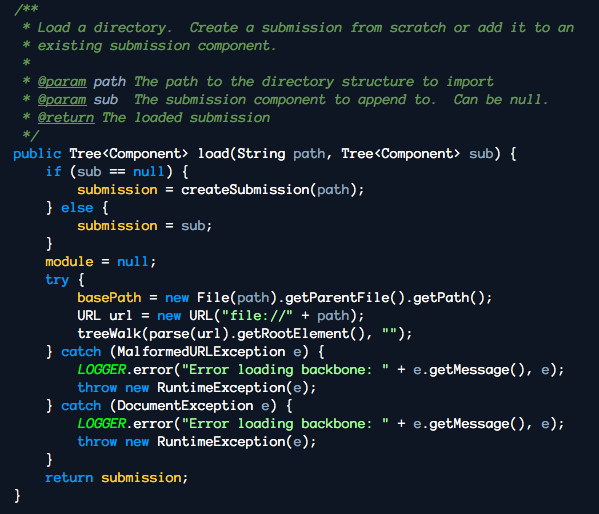Click 'The loaded submission' comment text
599x514 pixels.
click(x=186, y=118)
